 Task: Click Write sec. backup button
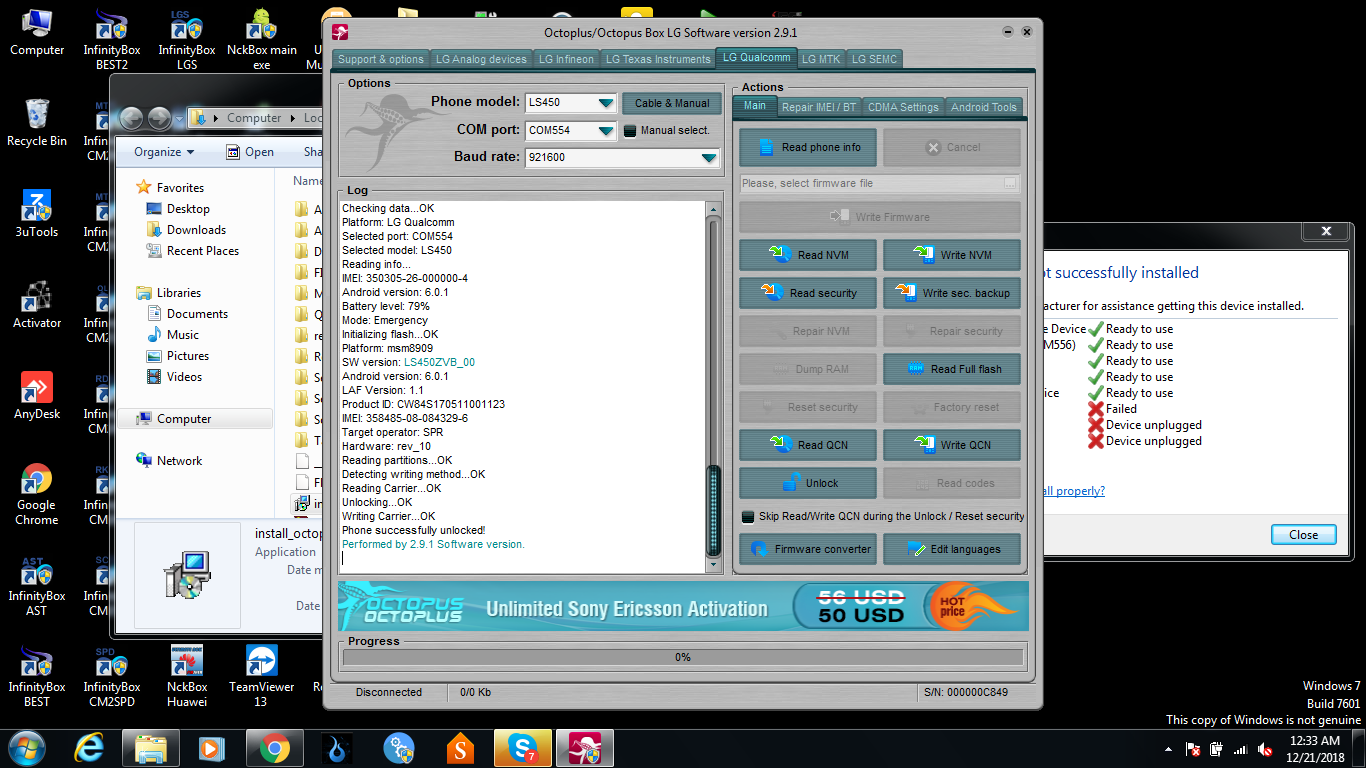point(952,293)
